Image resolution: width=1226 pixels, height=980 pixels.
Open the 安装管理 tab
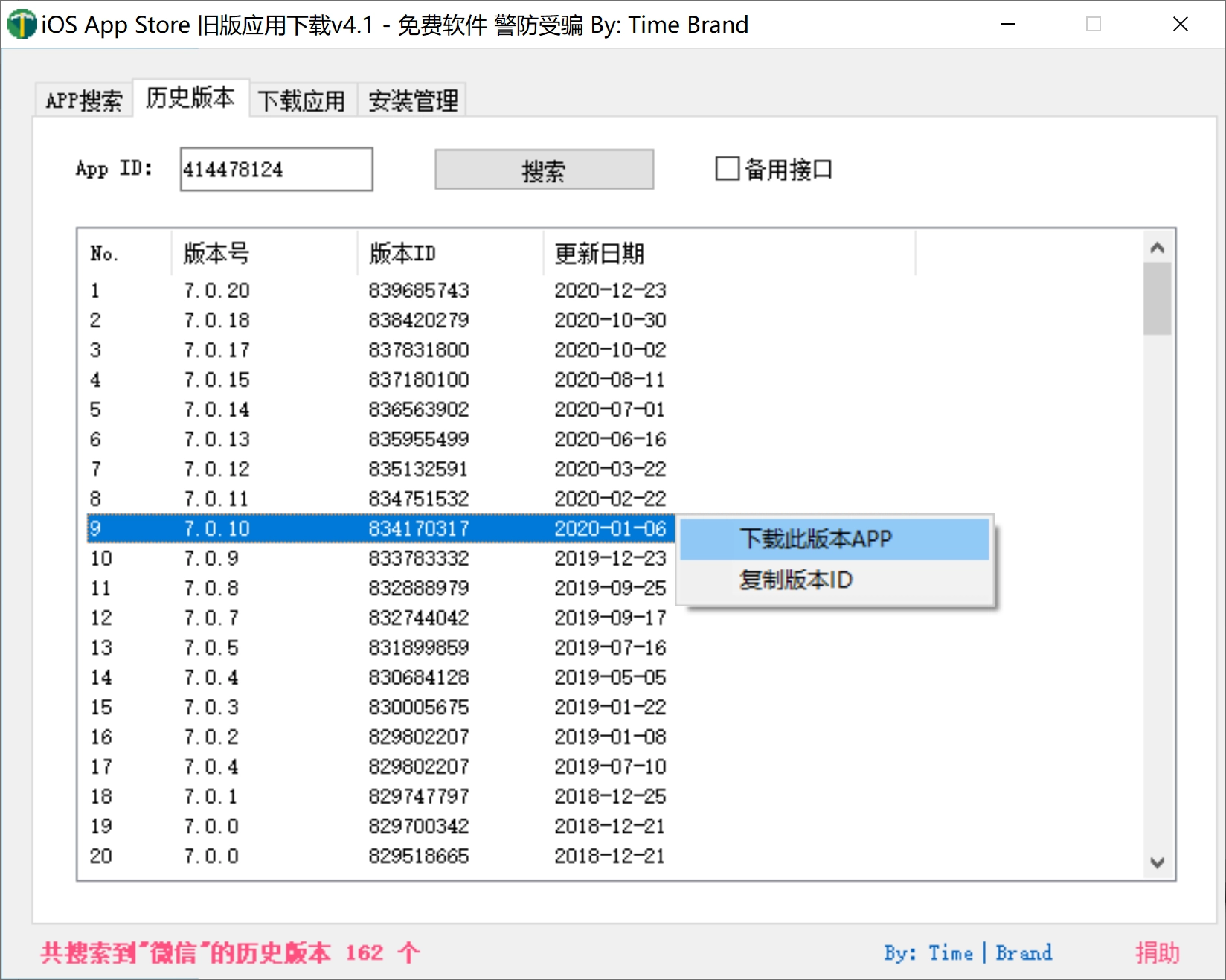click(x=414, y=100)
